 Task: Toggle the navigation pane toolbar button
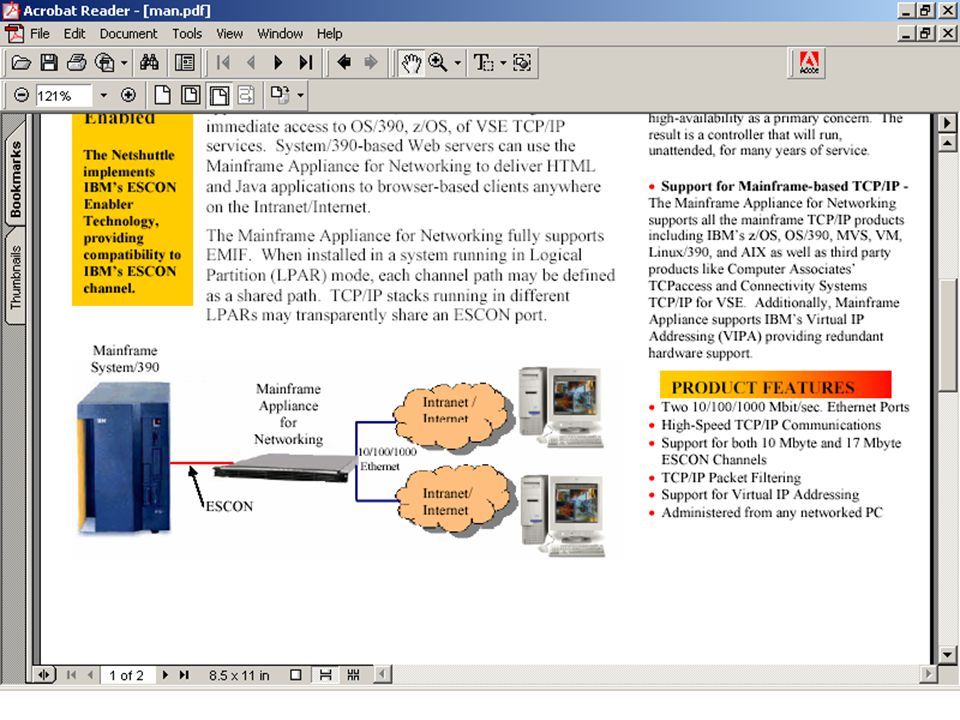(x=184, y=62)
